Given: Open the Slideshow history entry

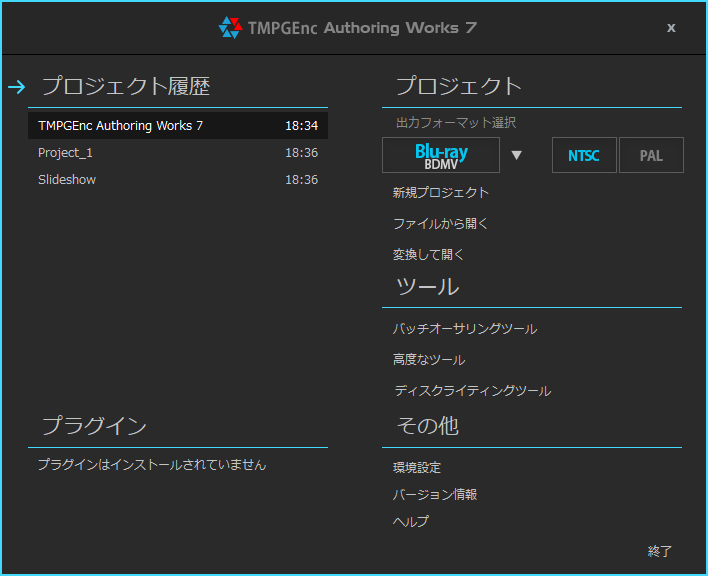Looking at the screenshot, I should [x=178, y=180].
